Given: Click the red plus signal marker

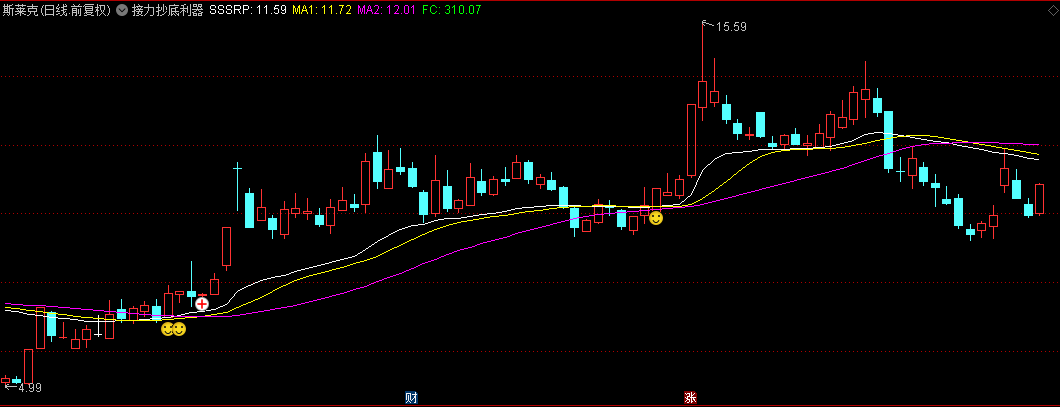Looking at the screenshot, I should tap(202, 304).
